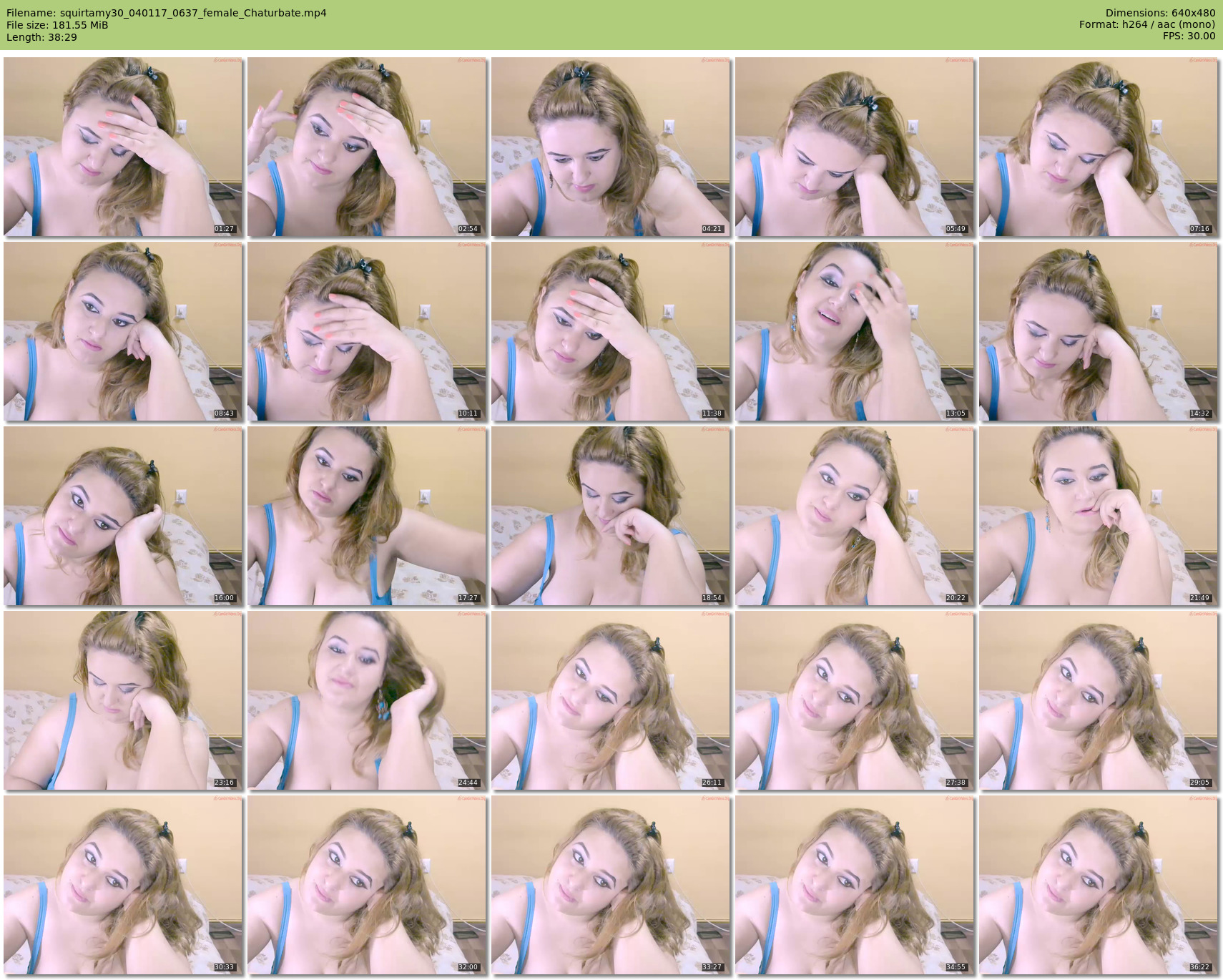Screen dimensions: 1223x980
Task: Choose the thumbnail labeled 07:16
Action: 1099,147
